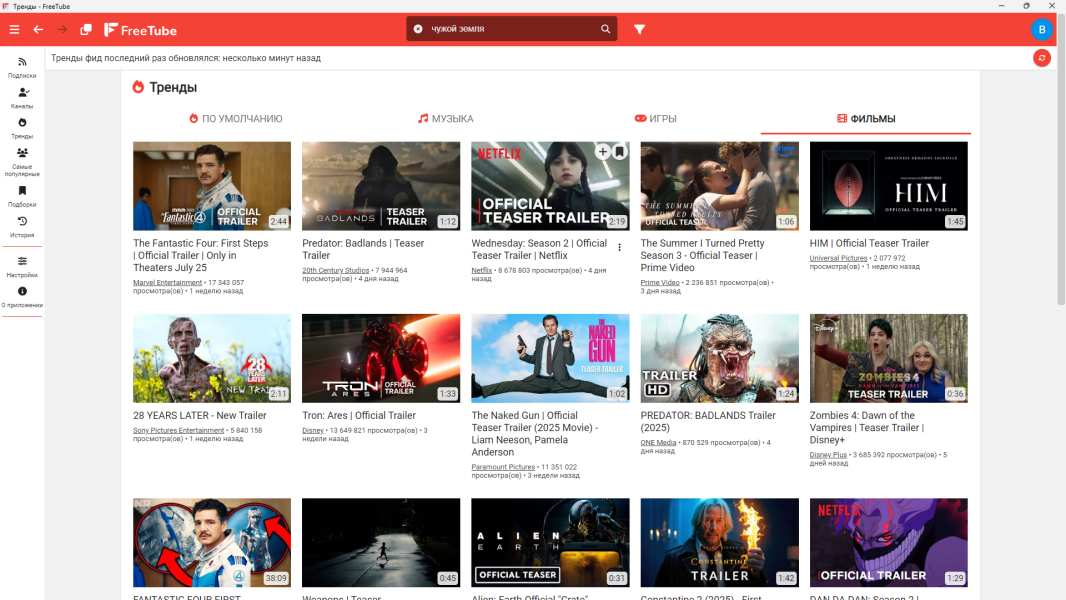Open the Weapons teaser thumbnail
Screen dimensions: 1066x600
click(x=381, y=542)
